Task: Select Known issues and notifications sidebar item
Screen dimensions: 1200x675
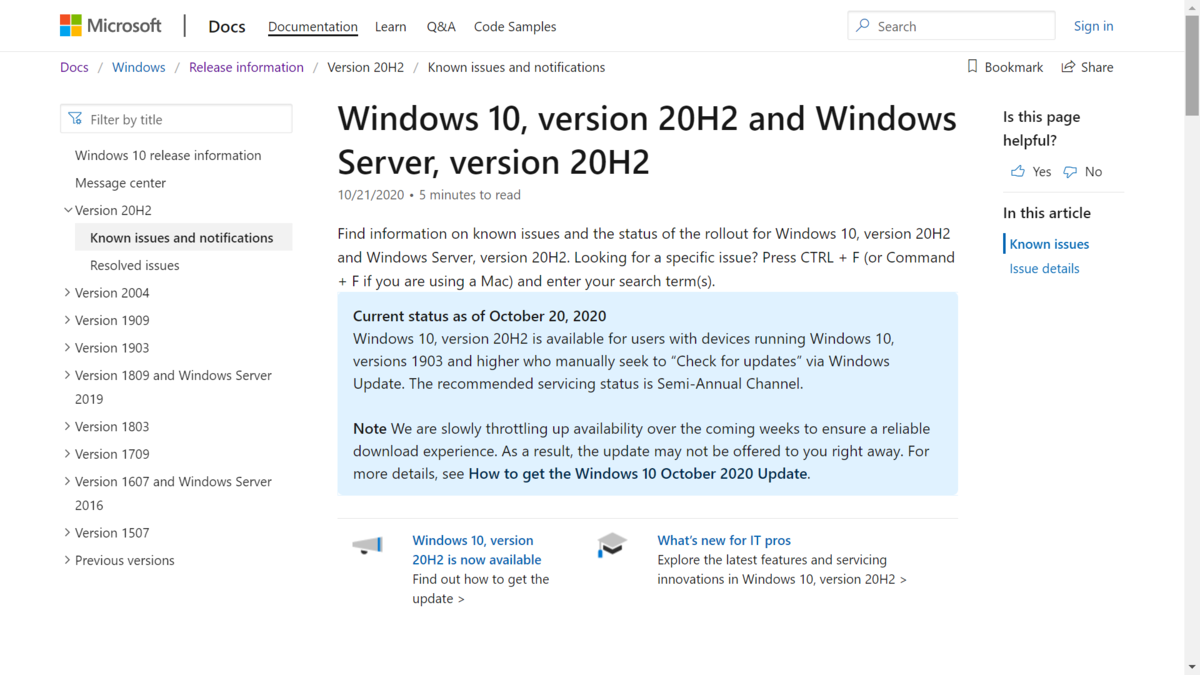Action: 183,238
